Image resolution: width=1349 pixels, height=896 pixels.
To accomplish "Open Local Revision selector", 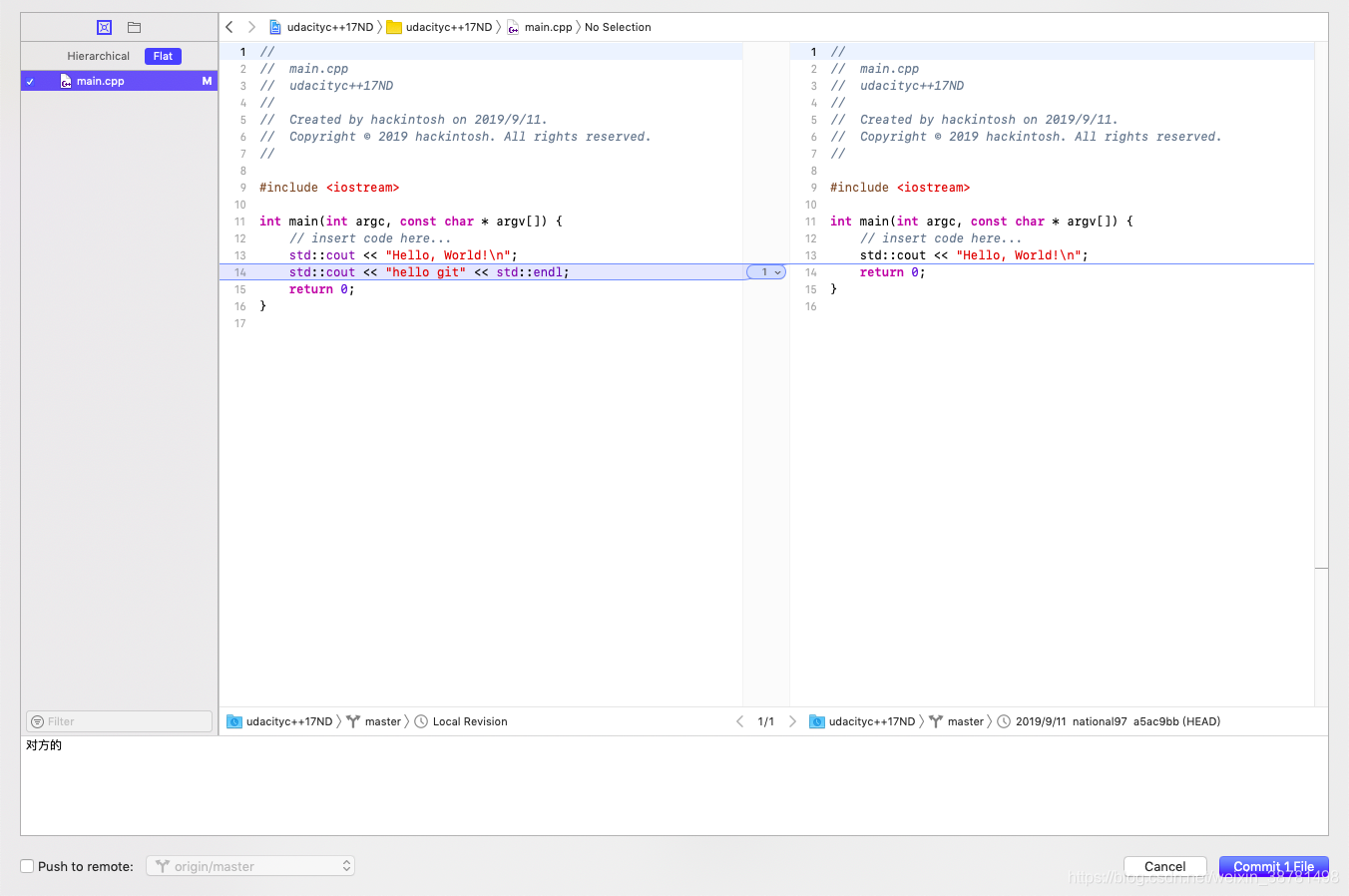I will pyautogui.click(x=470, y=721).
